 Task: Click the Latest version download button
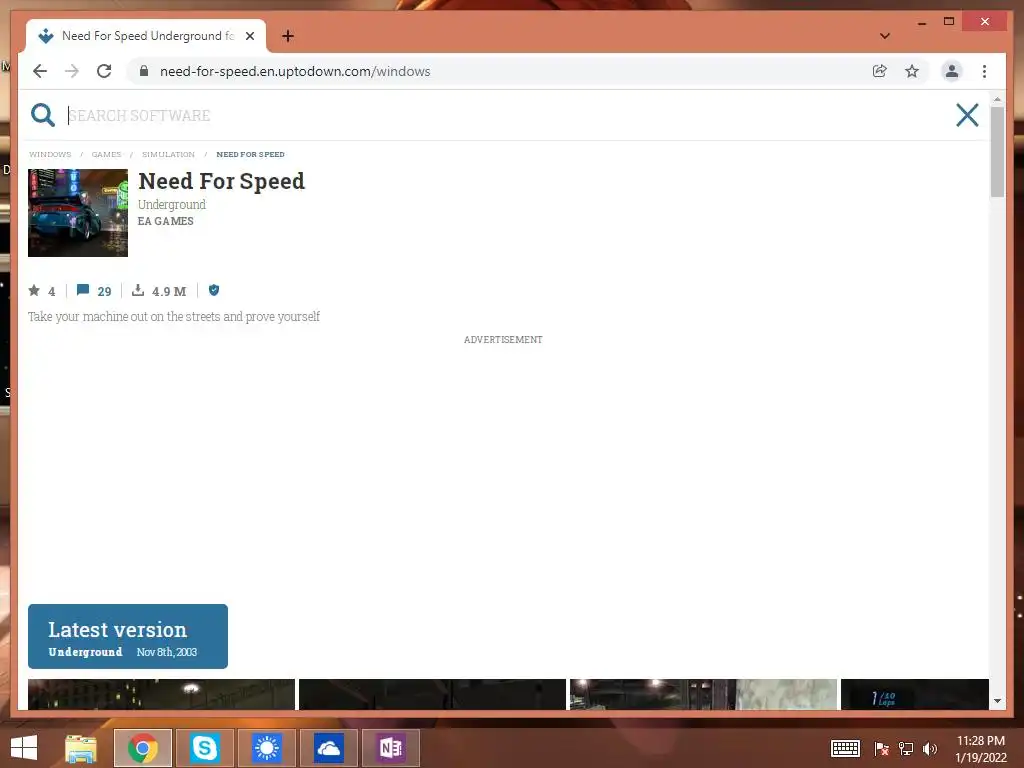point(128,636)
